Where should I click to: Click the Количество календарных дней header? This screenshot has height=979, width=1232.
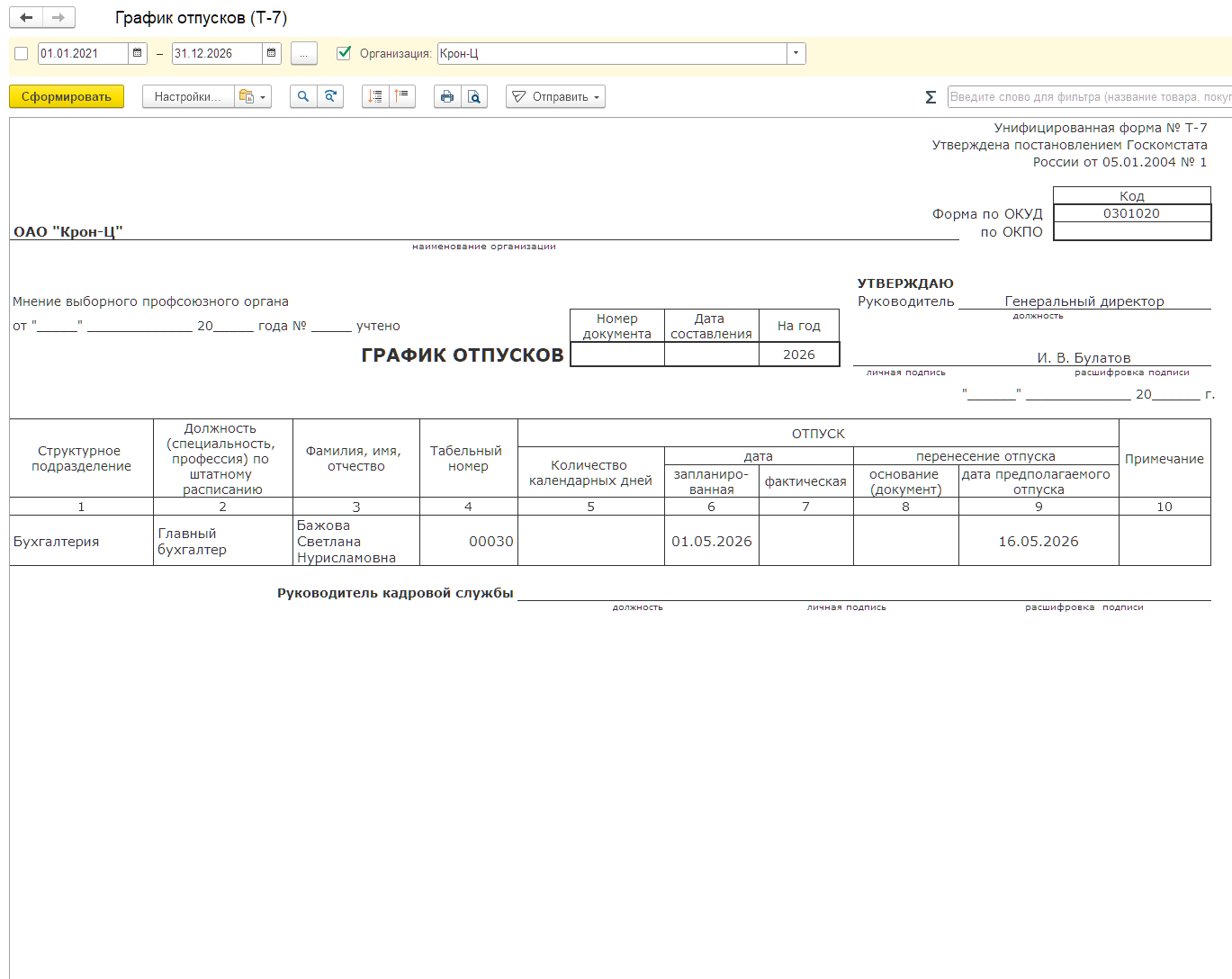[x=590, y=472]
